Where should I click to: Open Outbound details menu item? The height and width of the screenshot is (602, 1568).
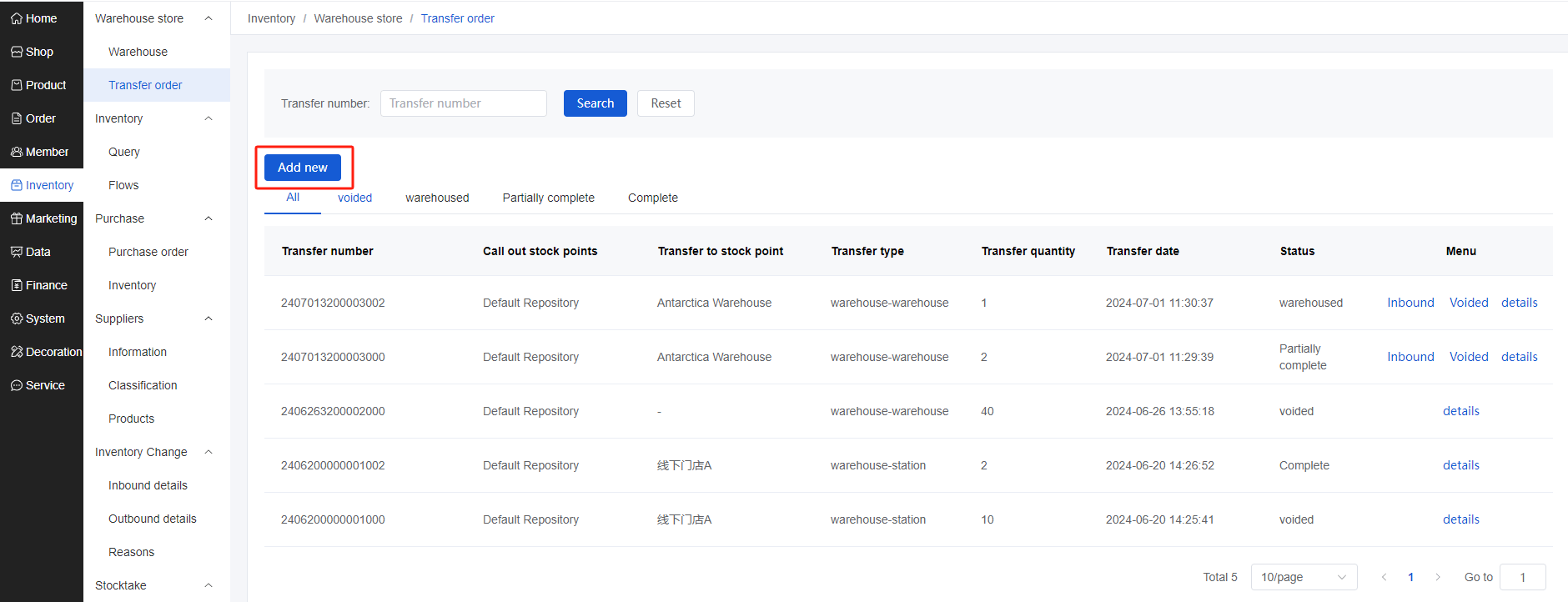coord(157,519)
